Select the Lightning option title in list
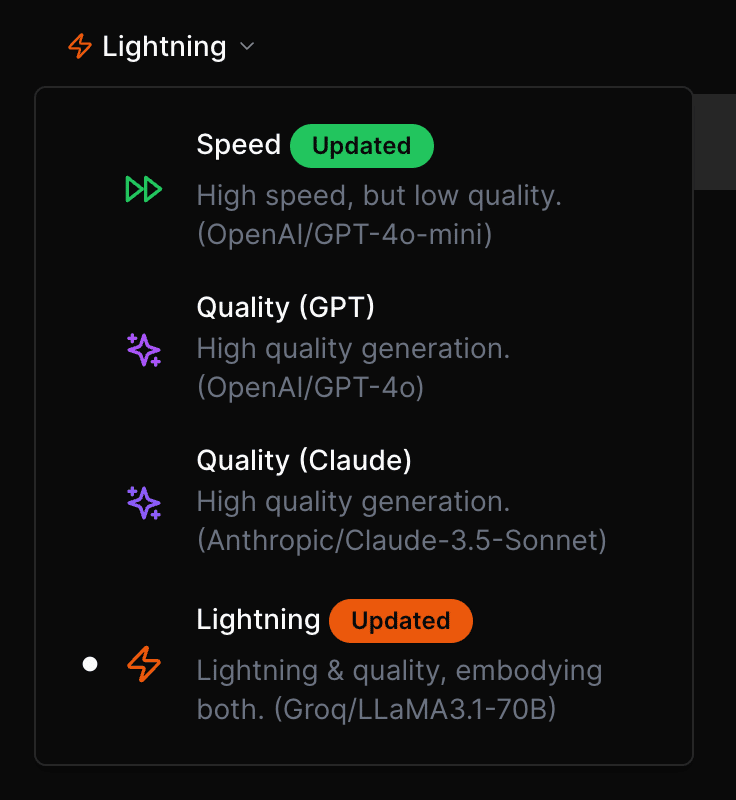The height and width of the screenshot is (800, 736). point(258,620)
